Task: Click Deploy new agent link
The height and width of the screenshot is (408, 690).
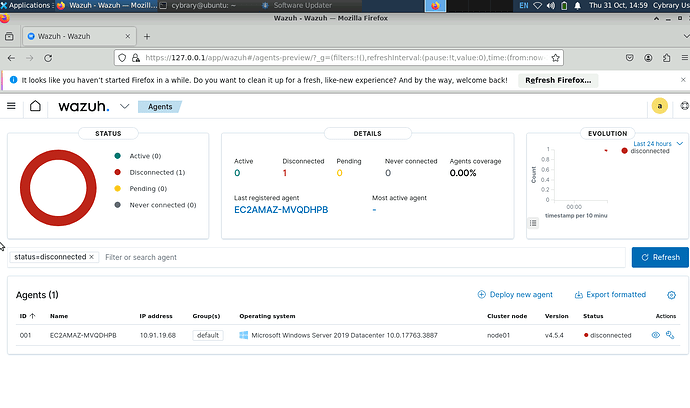Action: pyautogui.click(x=515, y=295)
